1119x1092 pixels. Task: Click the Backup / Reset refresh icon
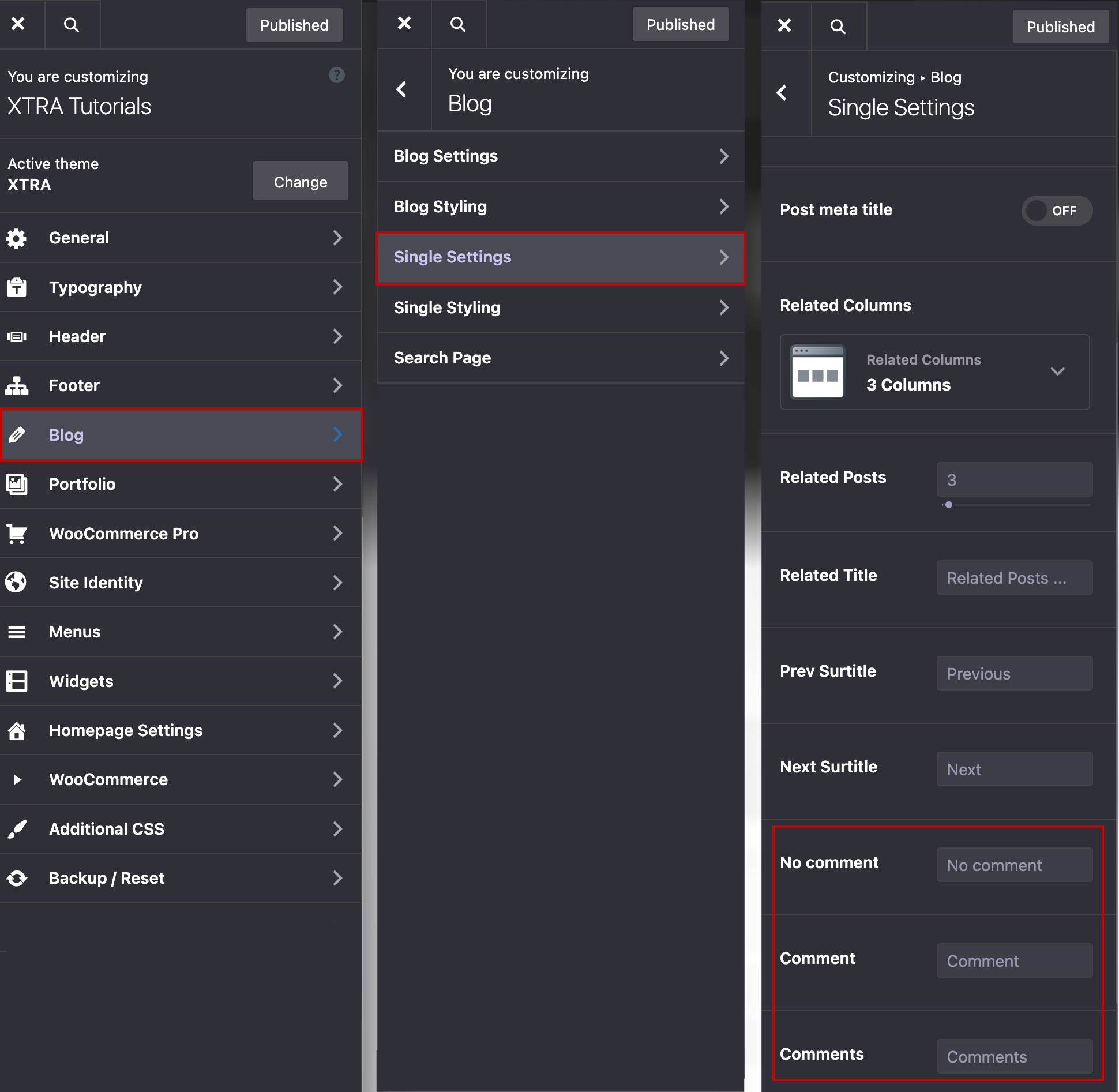(x=17, y=879)
